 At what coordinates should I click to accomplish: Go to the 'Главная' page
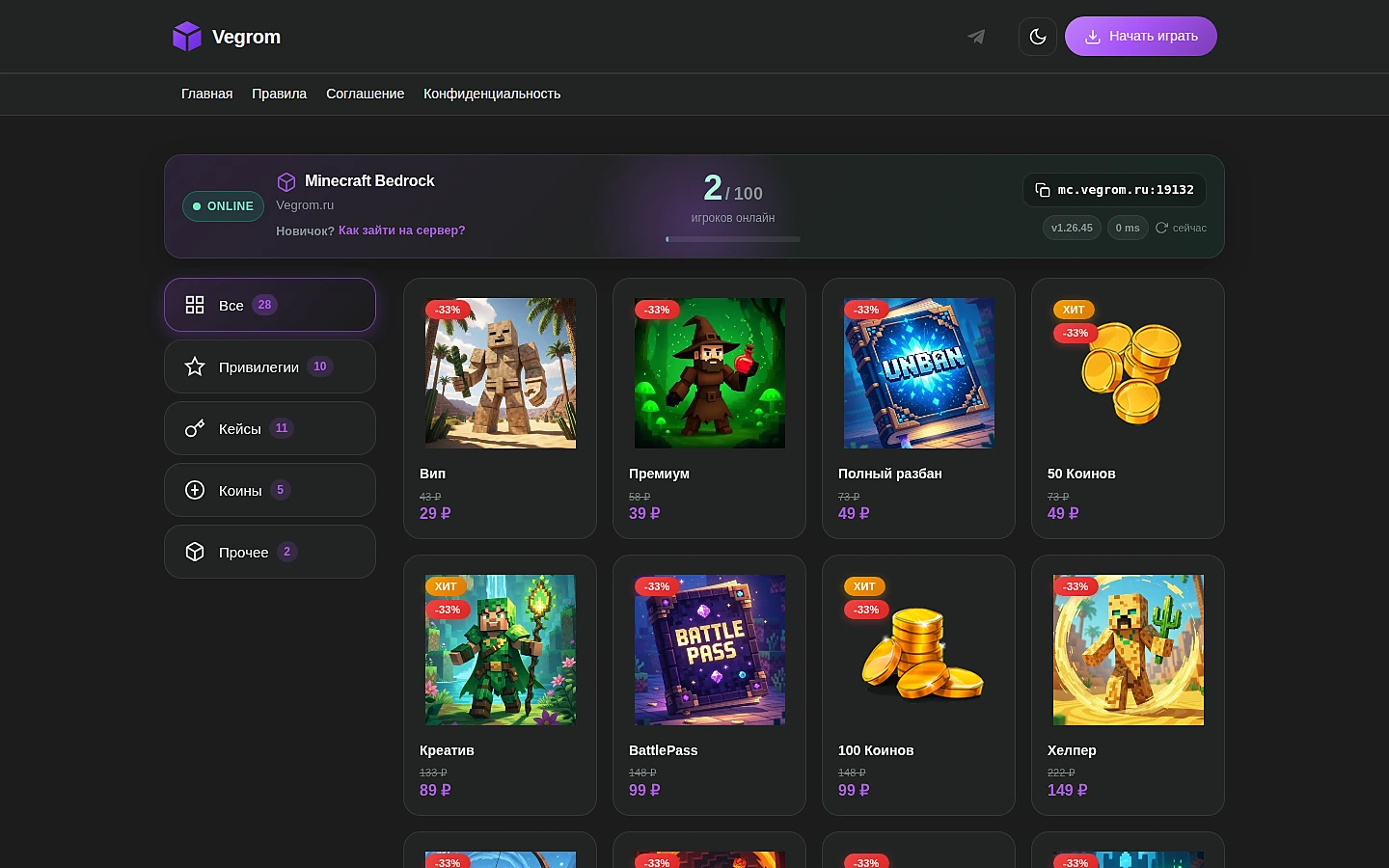(x=207, y=94)
